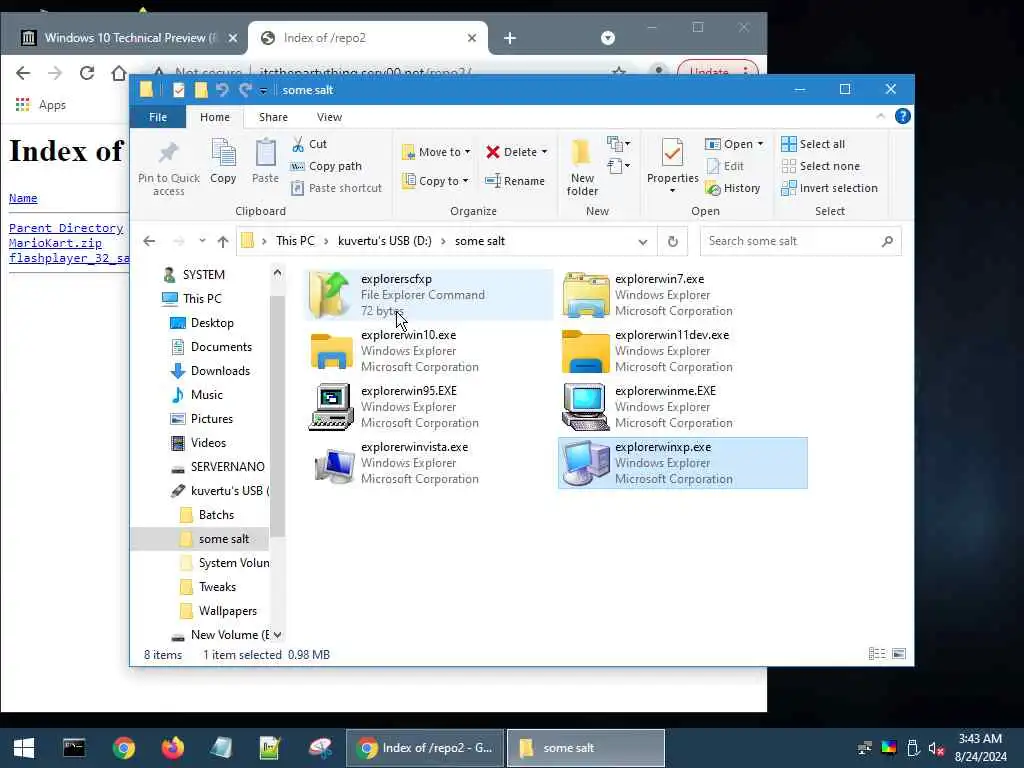Click Undo in Quick Access Toolbar

pyautogui.click(x=222, y=90)
